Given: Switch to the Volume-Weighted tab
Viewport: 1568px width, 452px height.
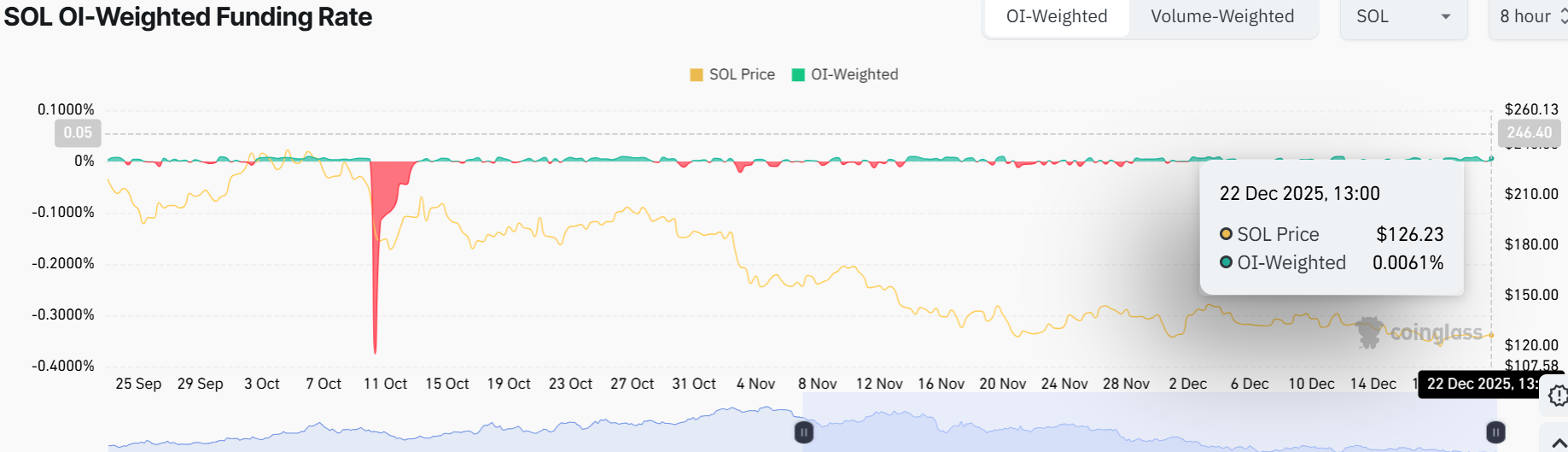Looking at the screenshot, I should coord(1221,17).
